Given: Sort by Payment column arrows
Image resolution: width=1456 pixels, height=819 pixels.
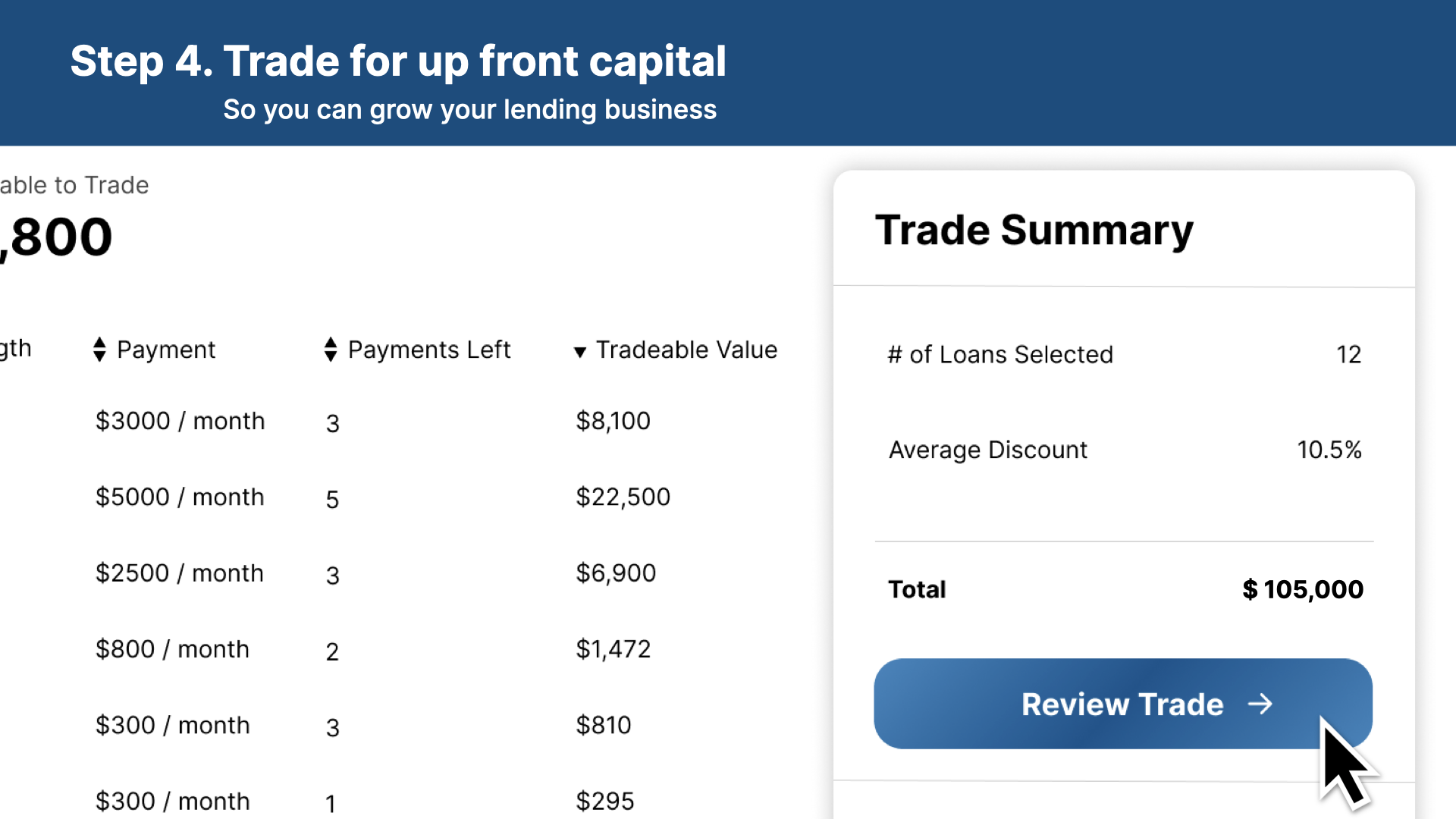Looking at the screenshot, I should [99, 350].
